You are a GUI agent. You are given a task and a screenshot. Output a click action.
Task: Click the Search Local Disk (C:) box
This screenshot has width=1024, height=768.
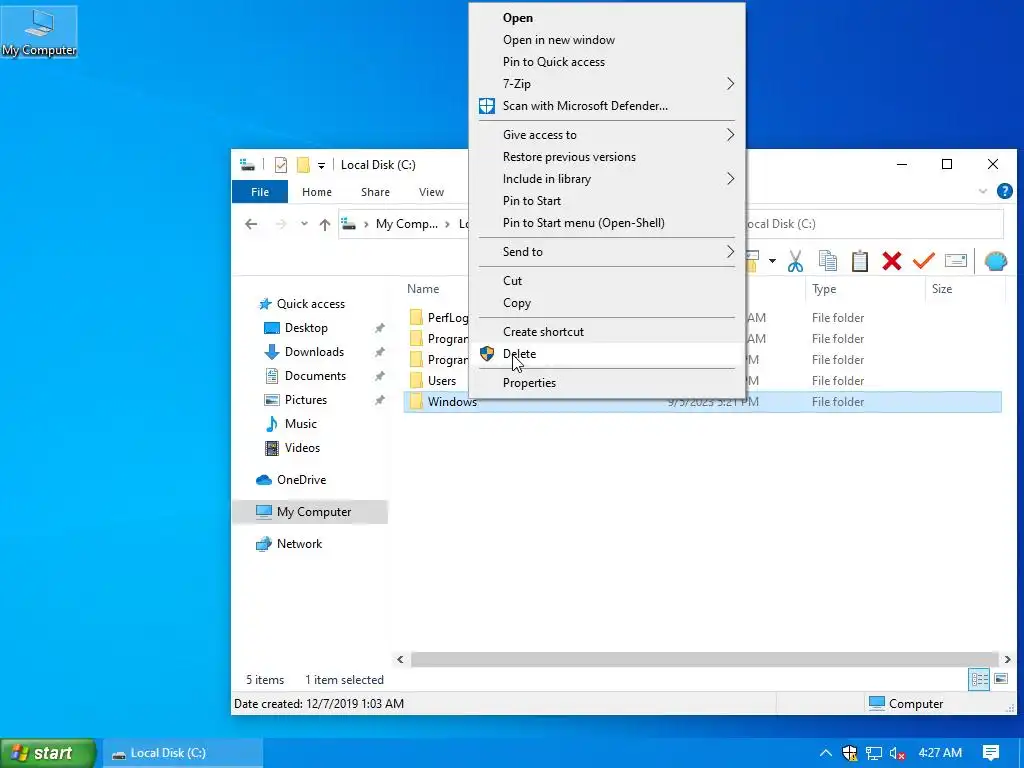pyautogui.click(x=874, y=224)
